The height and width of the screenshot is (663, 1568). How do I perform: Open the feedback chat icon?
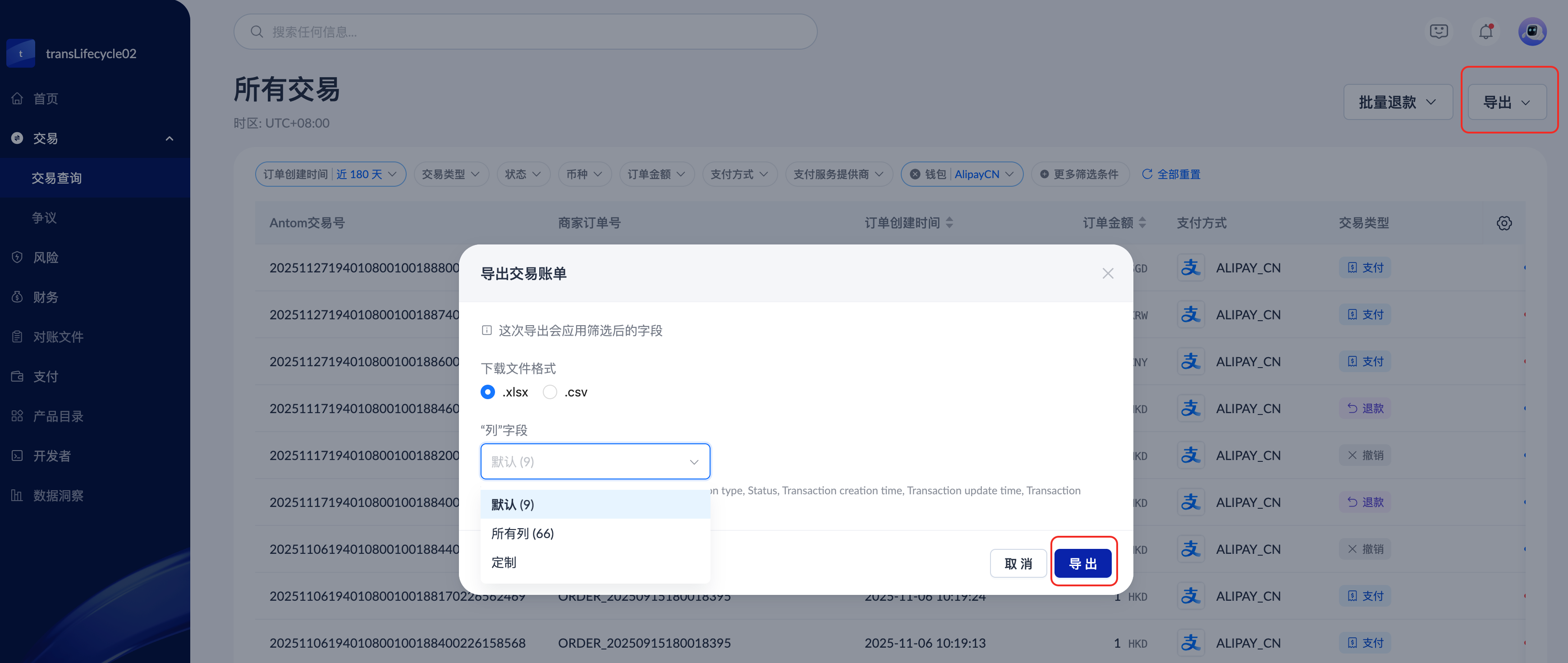tap(1438, 32)
